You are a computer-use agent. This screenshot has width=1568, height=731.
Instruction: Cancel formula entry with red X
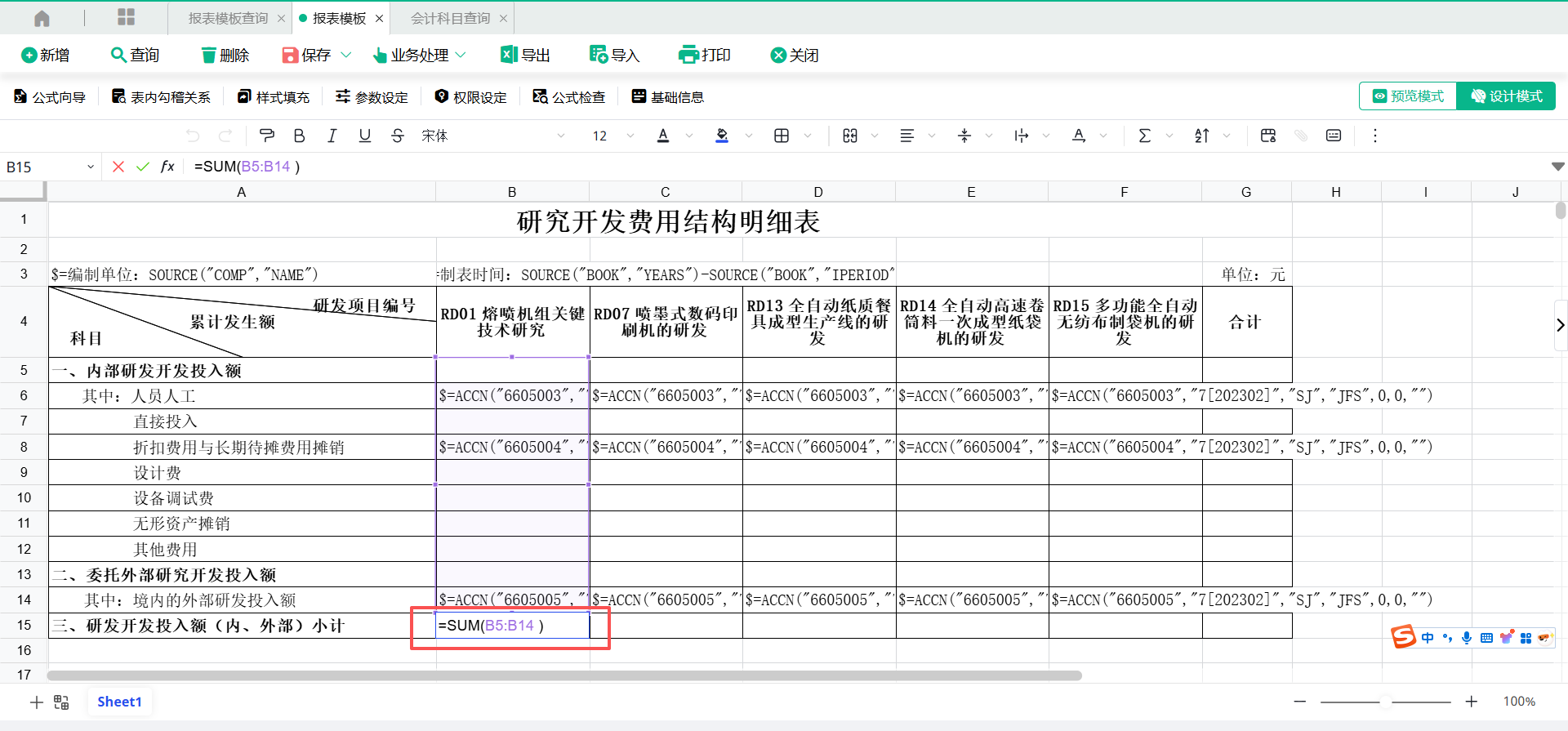point(118,167)
